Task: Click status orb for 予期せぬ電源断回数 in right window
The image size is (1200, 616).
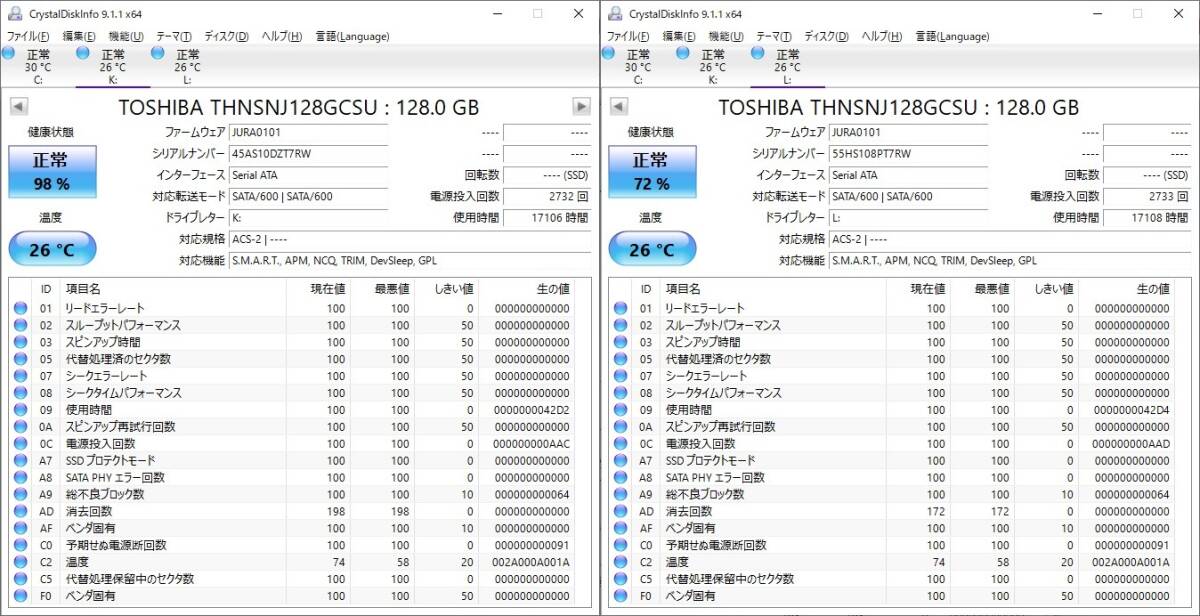Action: 620,546
